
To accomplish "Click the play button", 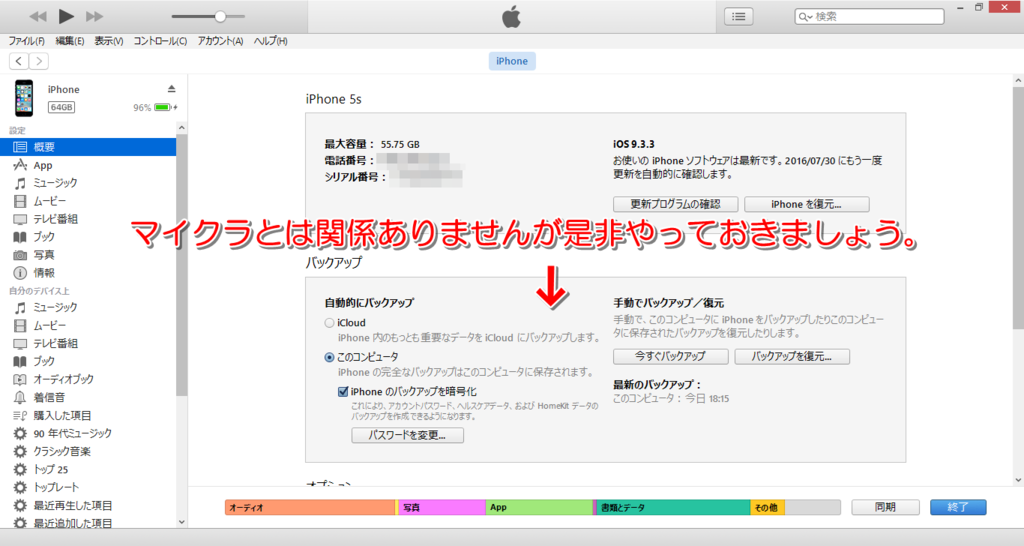I will [66, 16].
